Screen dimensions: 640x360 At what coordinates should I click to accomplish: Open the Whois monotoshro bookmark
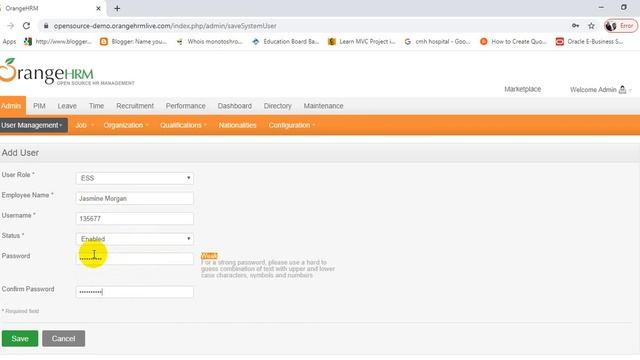click(x=209, y=42)
